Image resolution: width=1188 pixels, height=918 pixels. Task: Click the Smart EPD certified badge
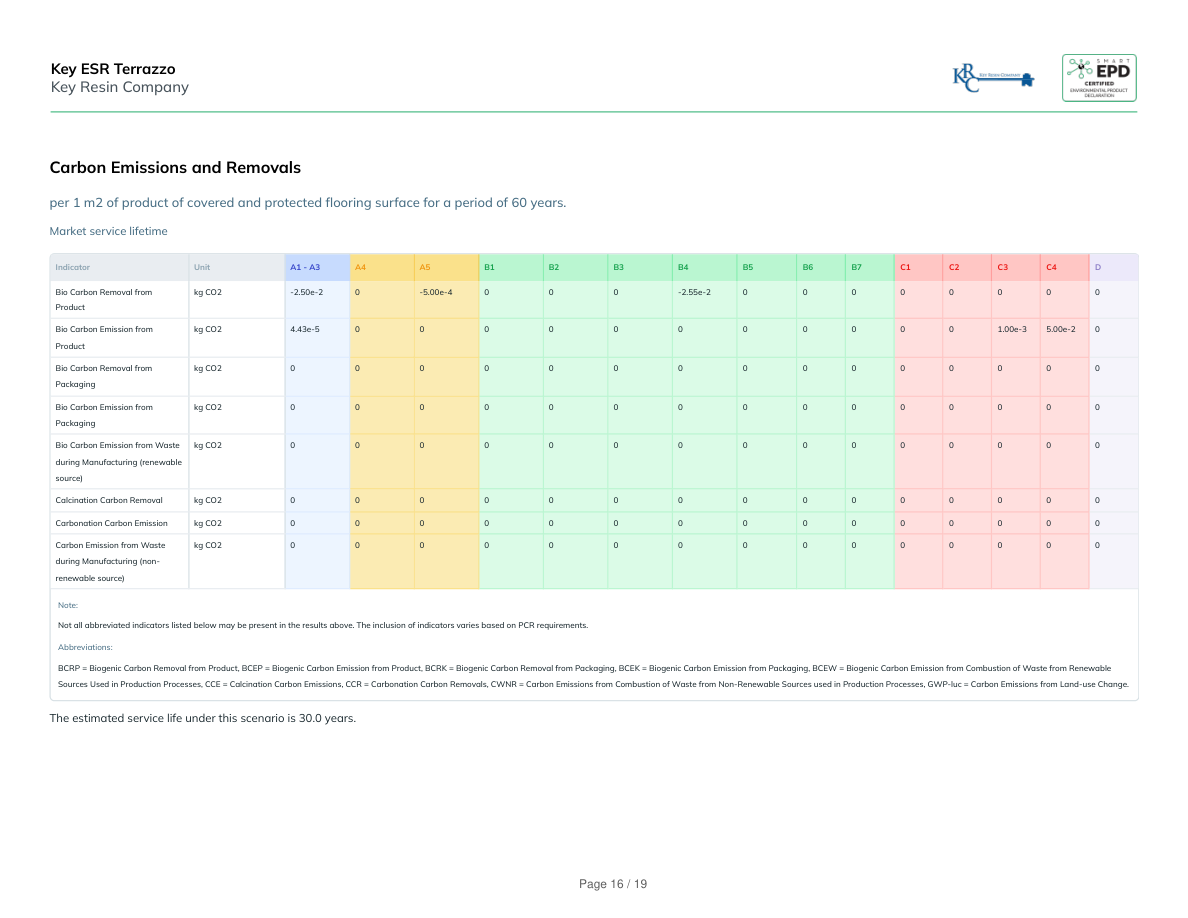(1098, 77)
